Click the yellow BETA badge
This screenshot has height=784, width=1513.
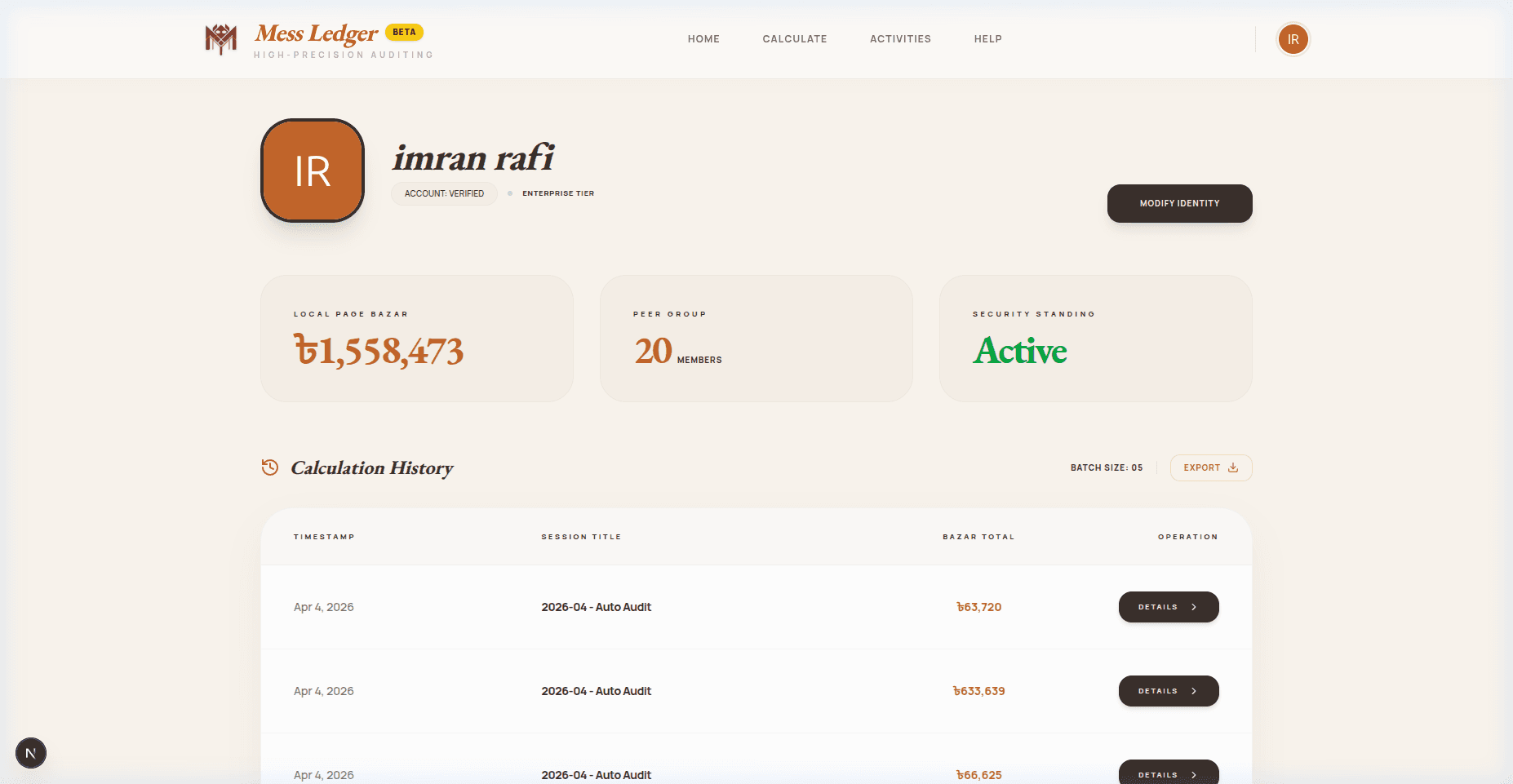point(404,32)
